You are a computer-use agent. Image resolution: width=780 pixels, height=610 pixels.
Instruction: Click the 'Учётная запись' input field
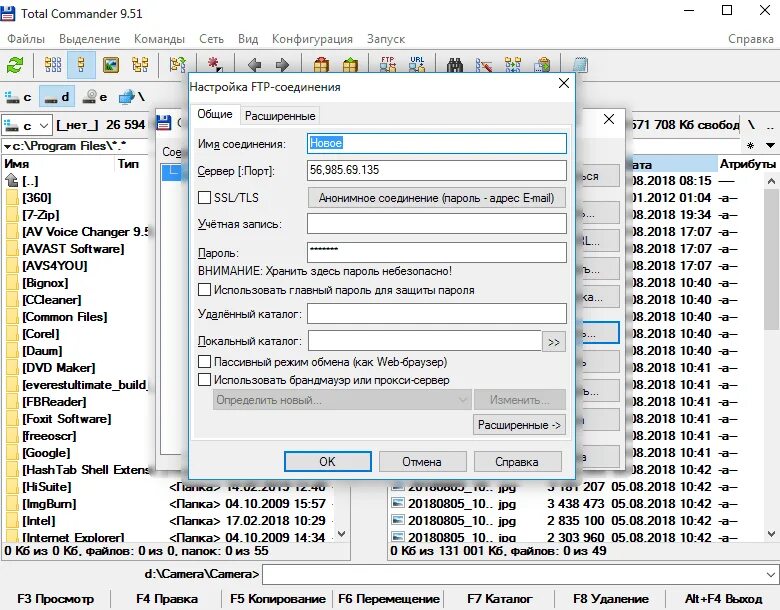(437, 224)
